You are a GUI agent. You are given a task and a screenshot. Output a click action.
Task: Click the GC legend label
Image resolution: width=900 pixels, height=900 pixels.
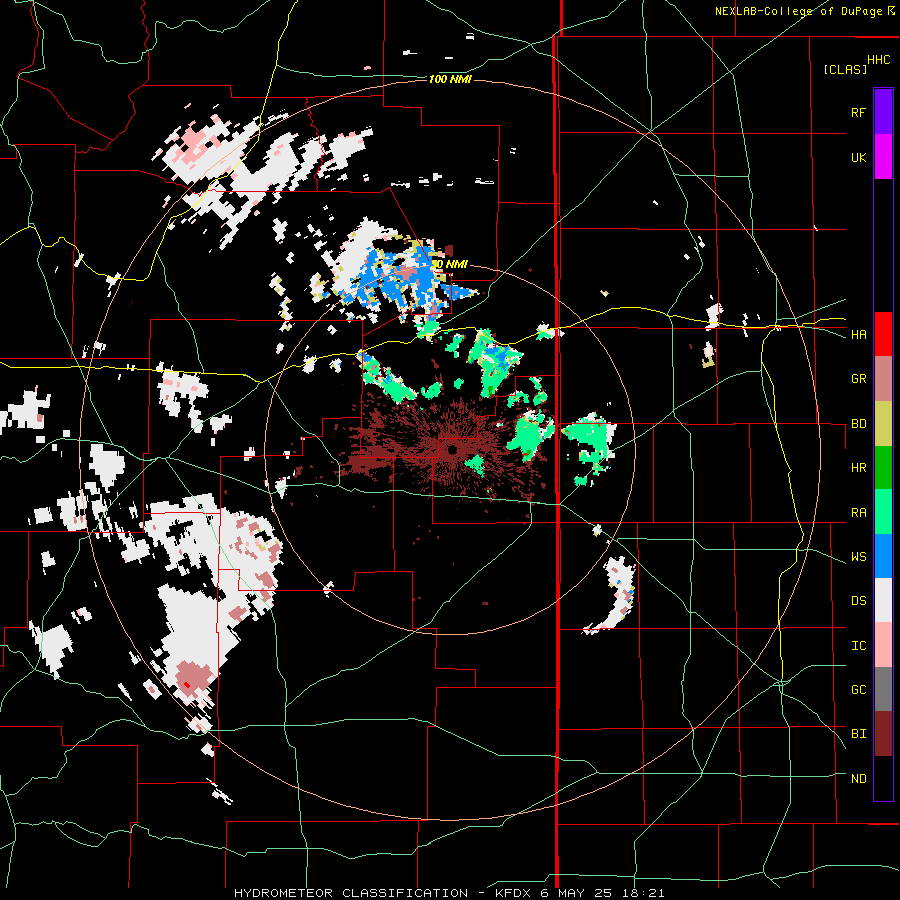pos(858,690)
